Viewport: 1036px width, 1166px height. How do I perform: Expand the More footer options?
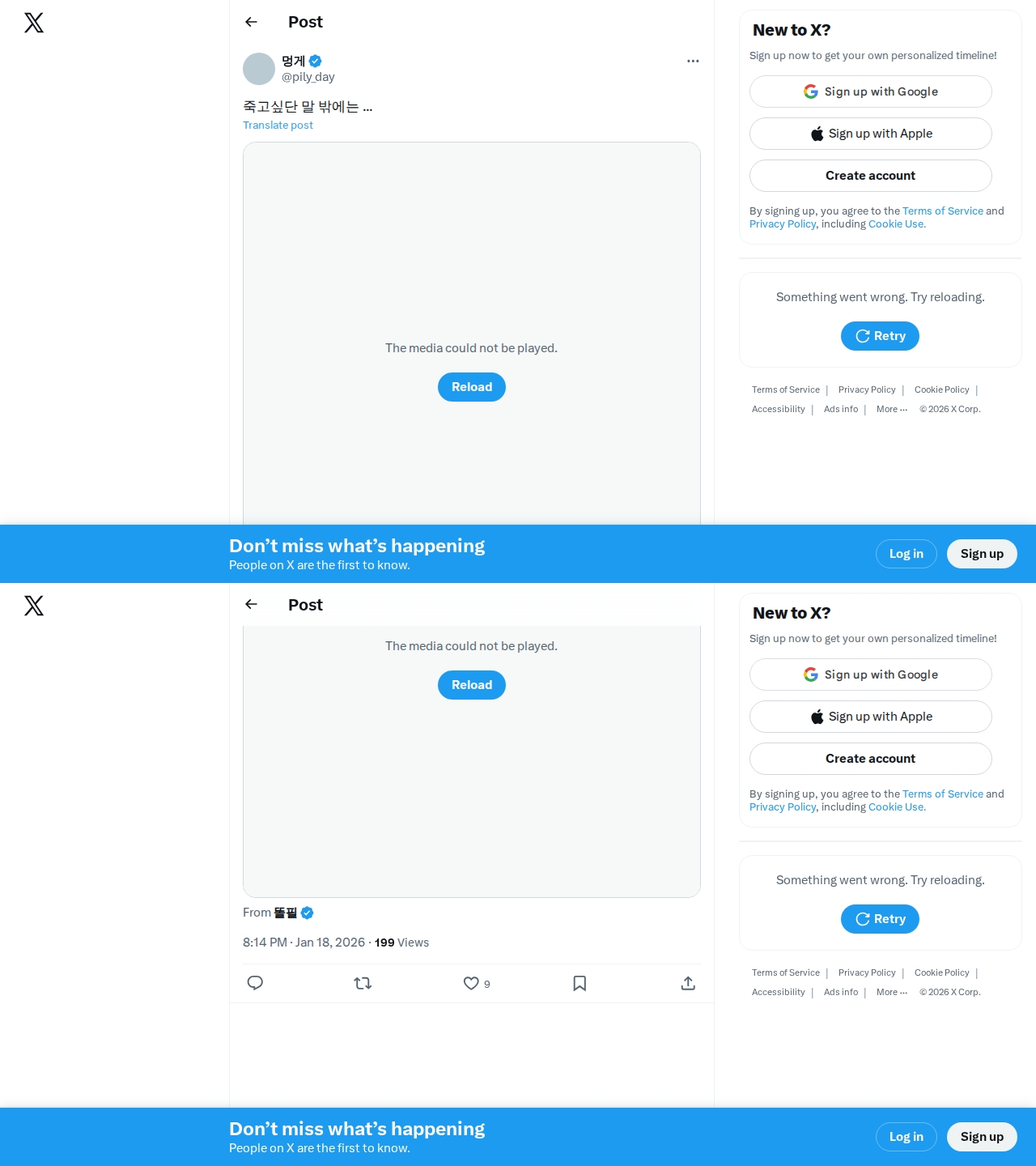pyautogui.click(x=892, y=409)
